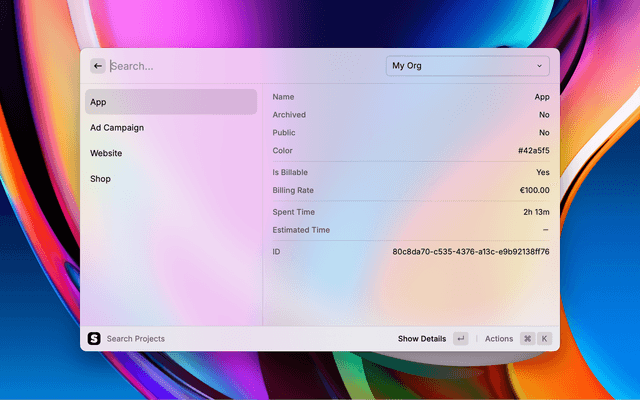
Task: Focus the Search input field
Action: (x=240, y=66)
